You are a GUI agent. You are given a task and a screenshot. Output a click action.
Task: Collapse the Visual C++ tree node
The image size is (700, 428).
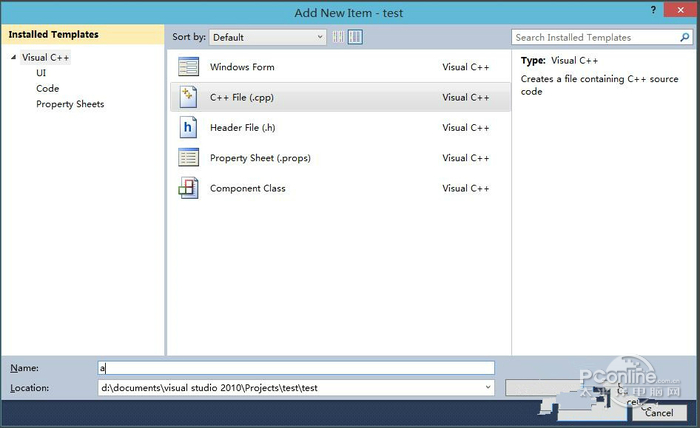click(13, 57)
